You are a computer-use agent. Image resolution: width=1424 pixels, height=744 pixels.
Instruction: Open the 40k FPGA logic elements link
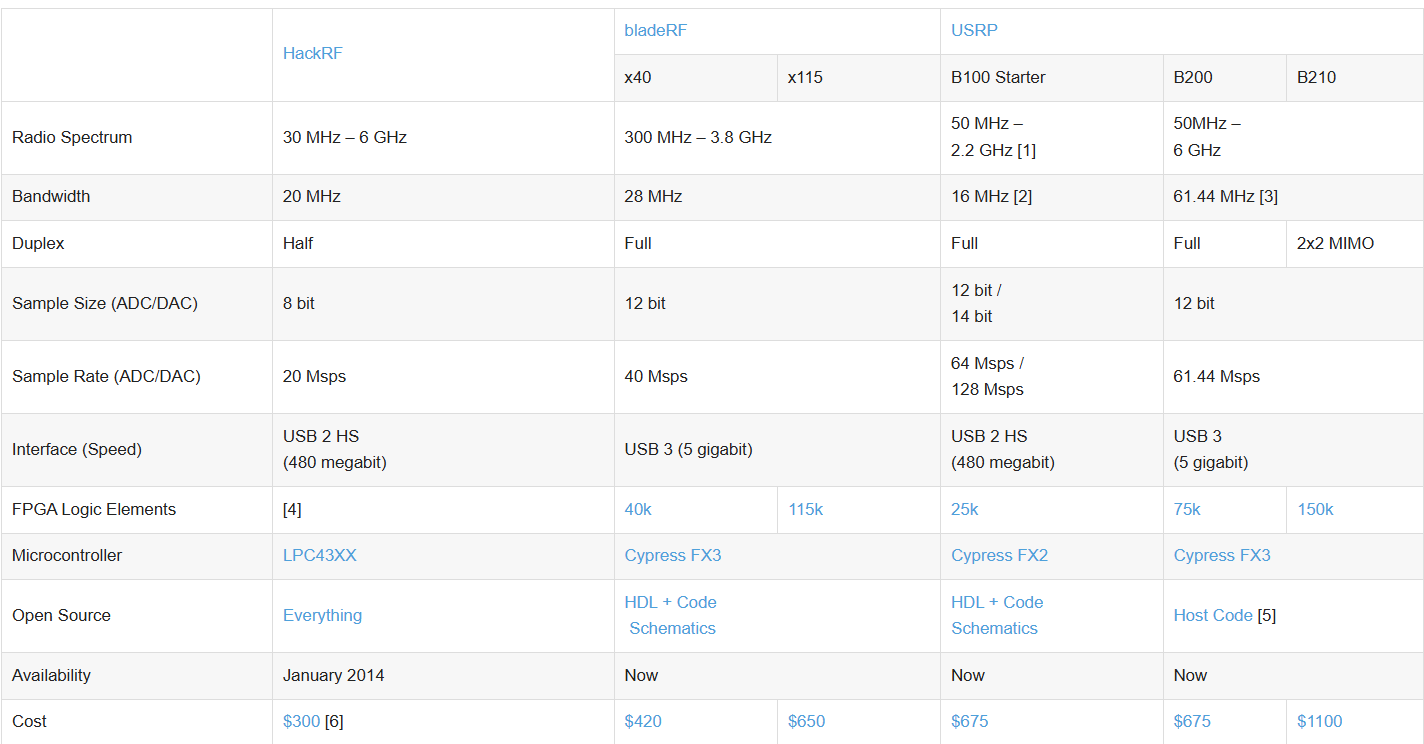[638, 510]
